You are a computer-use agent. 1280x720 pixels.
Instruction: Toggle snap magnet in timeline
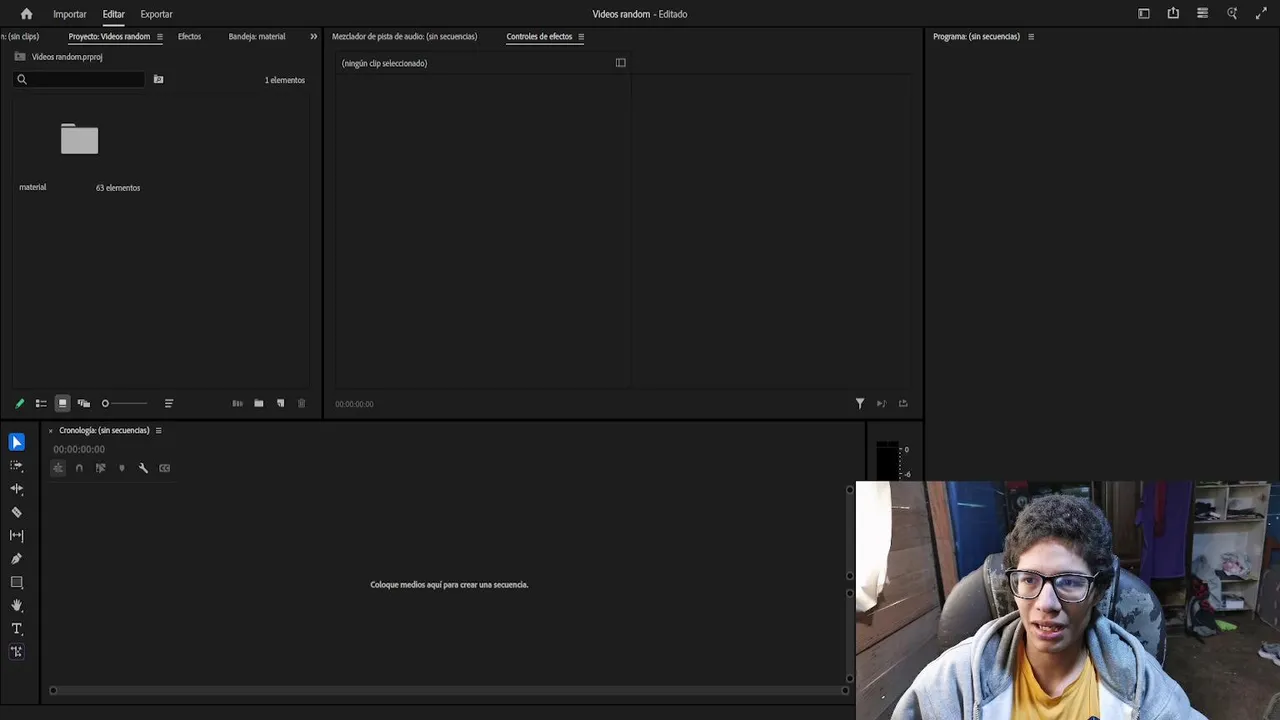tap(79, 468)
